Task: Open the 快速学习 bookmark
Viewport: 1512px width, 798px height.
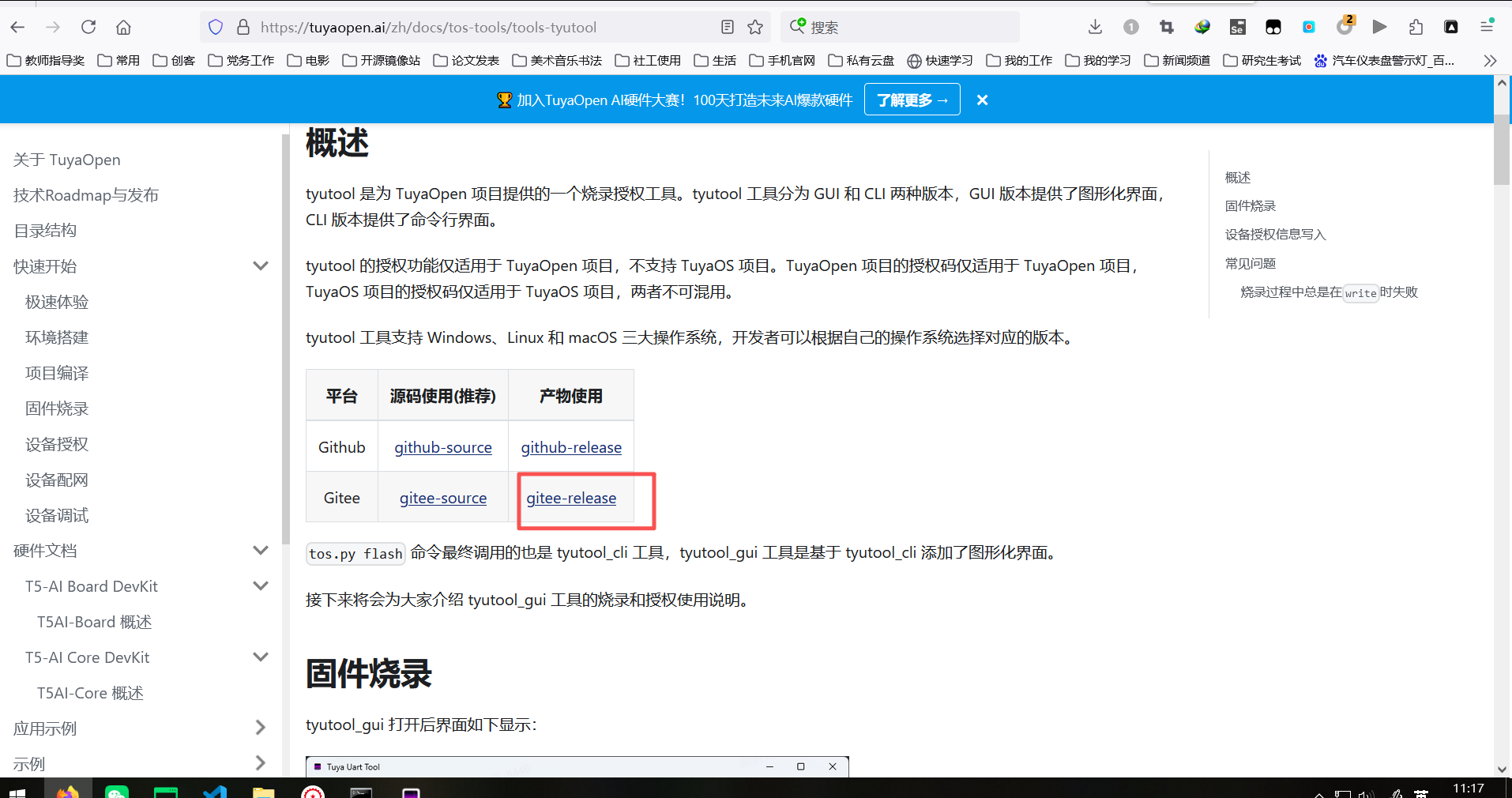Action: pyautogui.click(x=940, y=61)
